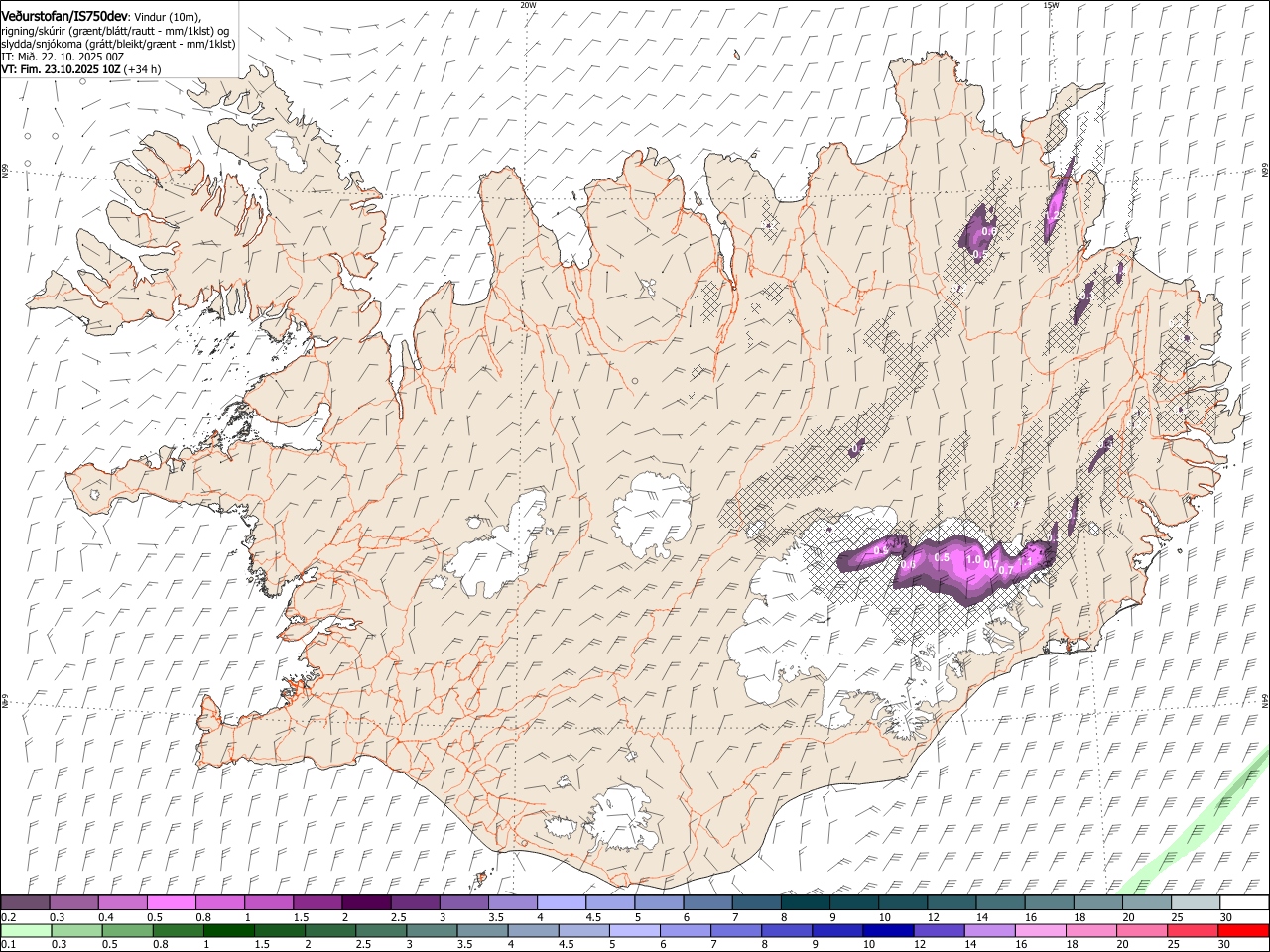Click the 'slydda/snjókoma' legend description line
Image resolution: width=1270 pixels, height=952 pixels.
pos(118,44)
